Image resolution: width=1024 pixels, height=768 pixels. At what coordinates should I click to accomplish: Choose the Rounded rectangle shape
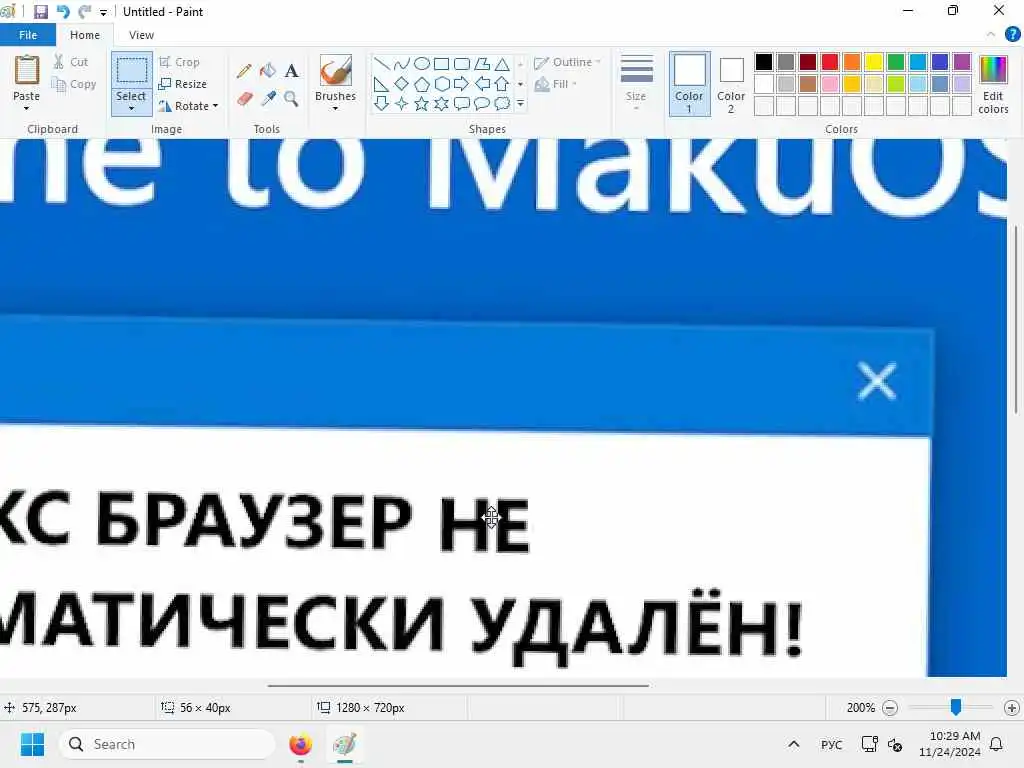(462, 64)
